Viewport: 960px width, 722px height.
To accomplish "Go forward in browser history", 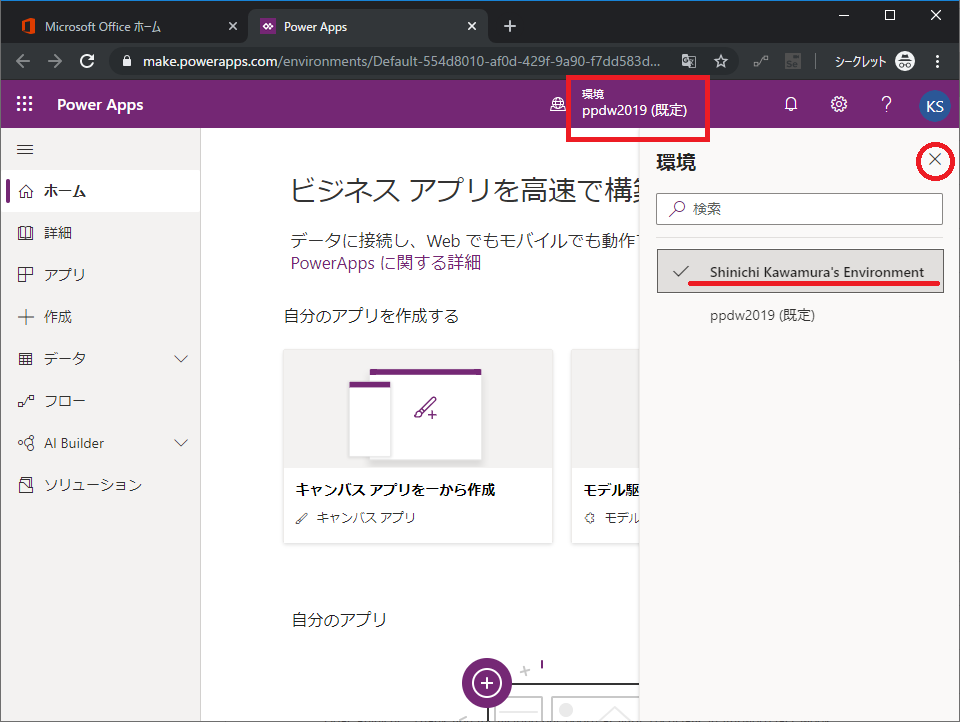I will click(55, 61).
